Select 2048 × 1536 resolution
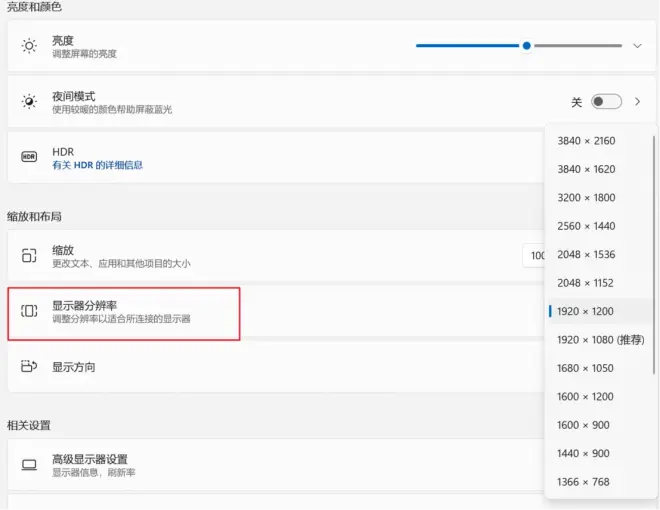Viewport: 660px width, 510px height. pyautogui.click(x=599, y=254)
